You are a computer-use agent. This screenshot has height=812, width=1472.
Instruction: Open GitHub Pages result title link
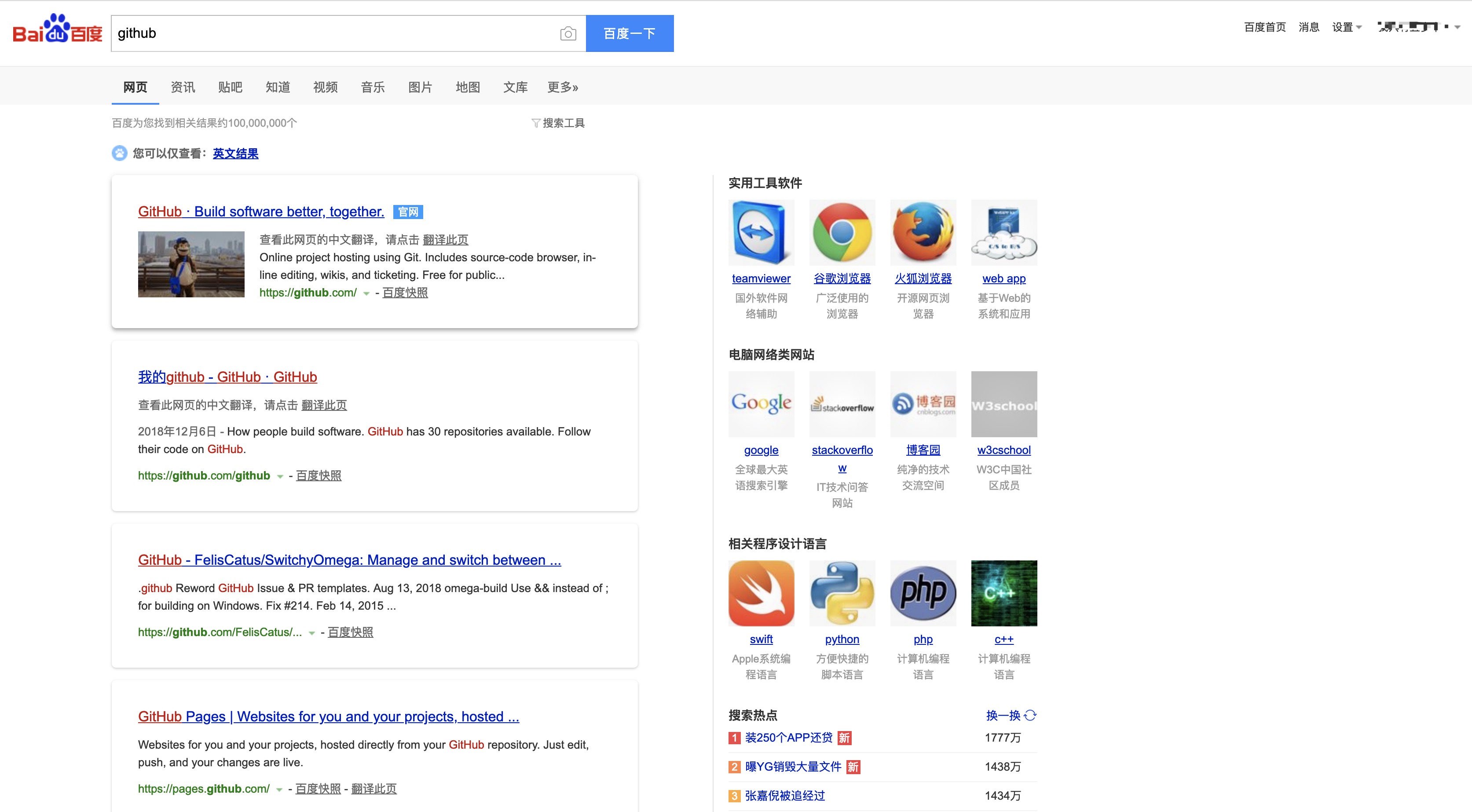pyautogui.click(x=328, y=716)
